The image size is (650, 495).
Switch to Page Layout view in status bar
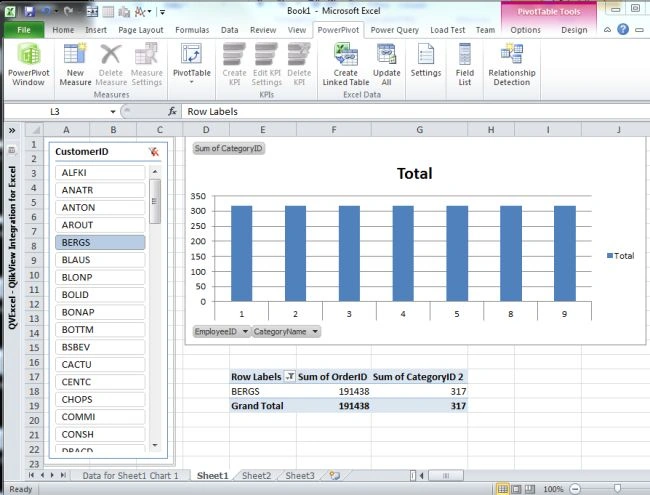[516, 489]
